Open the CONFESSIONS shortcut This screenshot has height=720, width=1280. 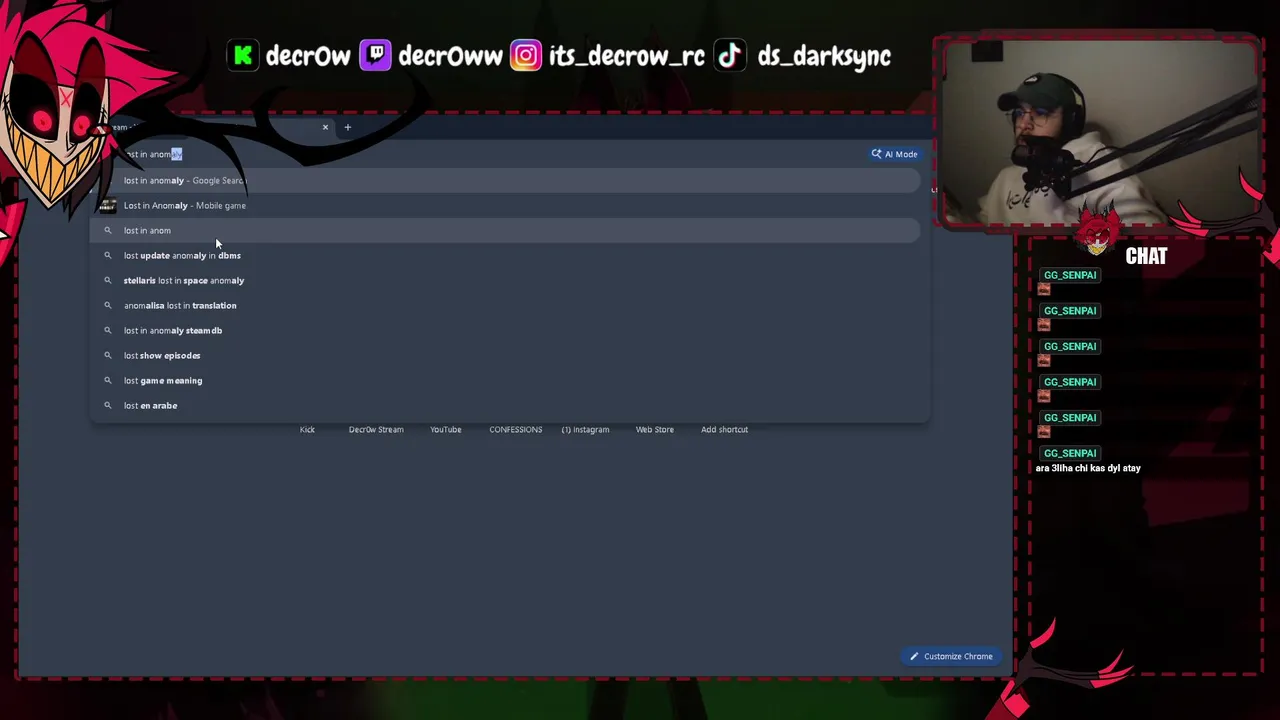click(x=516, y=429)
